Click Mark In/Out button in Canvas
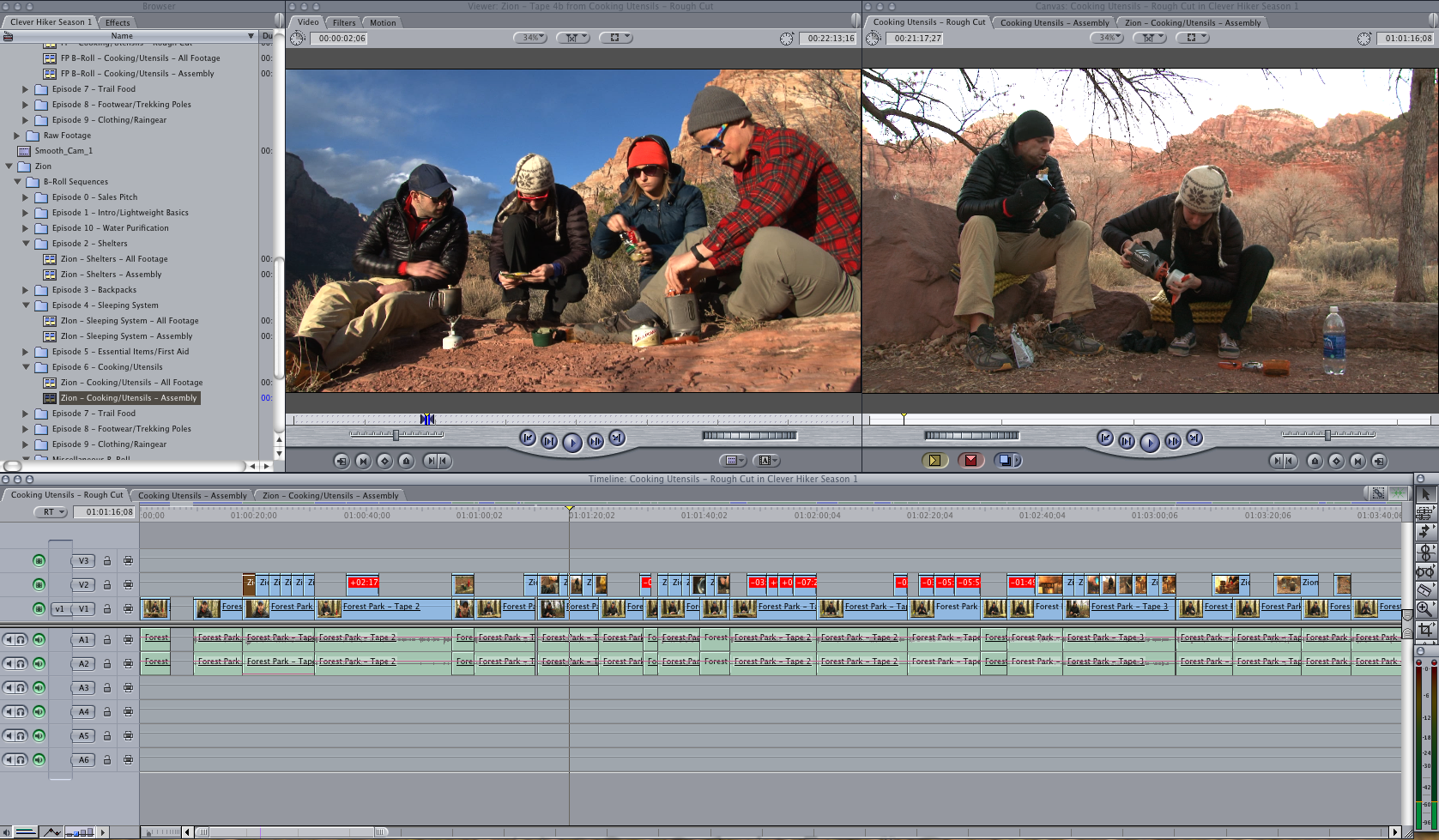Image resolution: width=1439 pixels, height=840 pixels. tap(1284, 461)
